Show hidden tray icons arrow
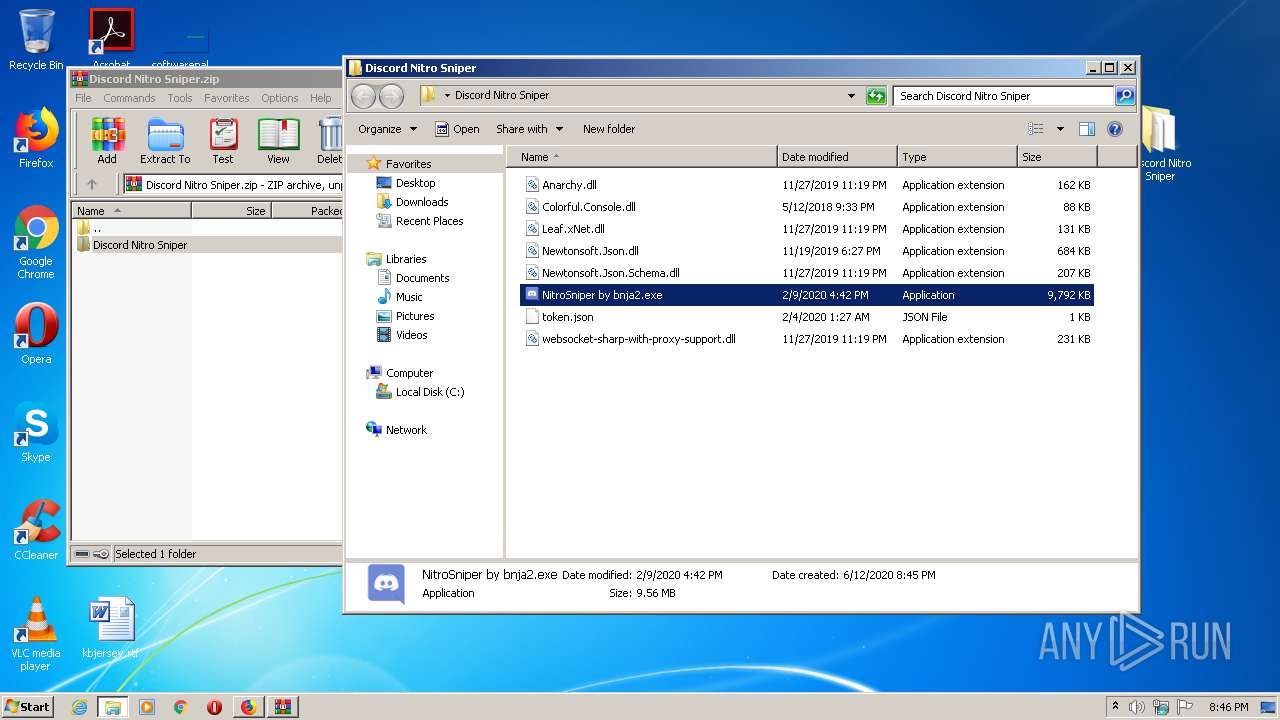The image size is (1280, 720). 1115,707
